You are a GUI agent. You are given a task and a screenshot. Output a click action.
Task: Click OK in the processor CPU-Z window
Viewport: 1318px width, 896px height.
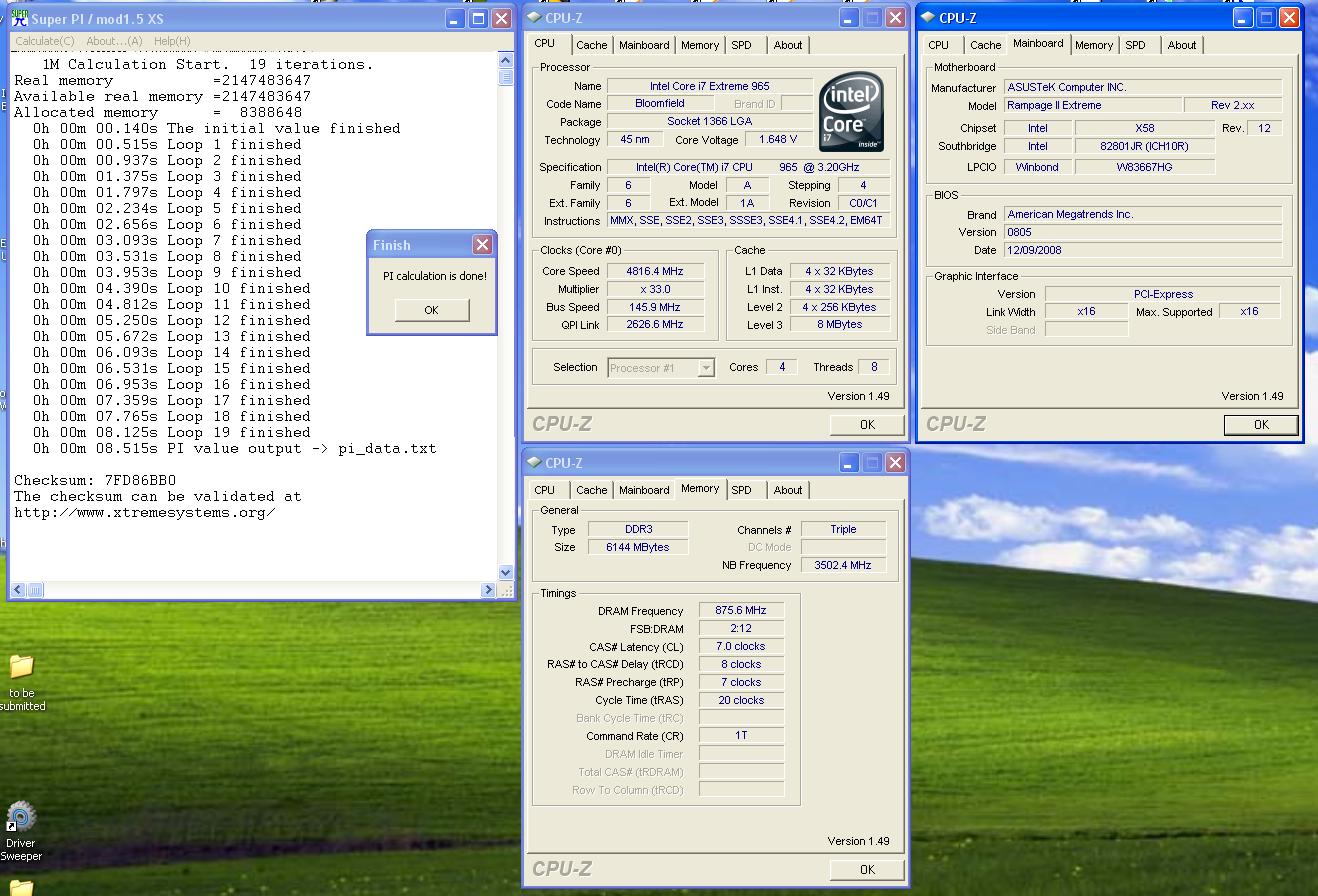867,424
